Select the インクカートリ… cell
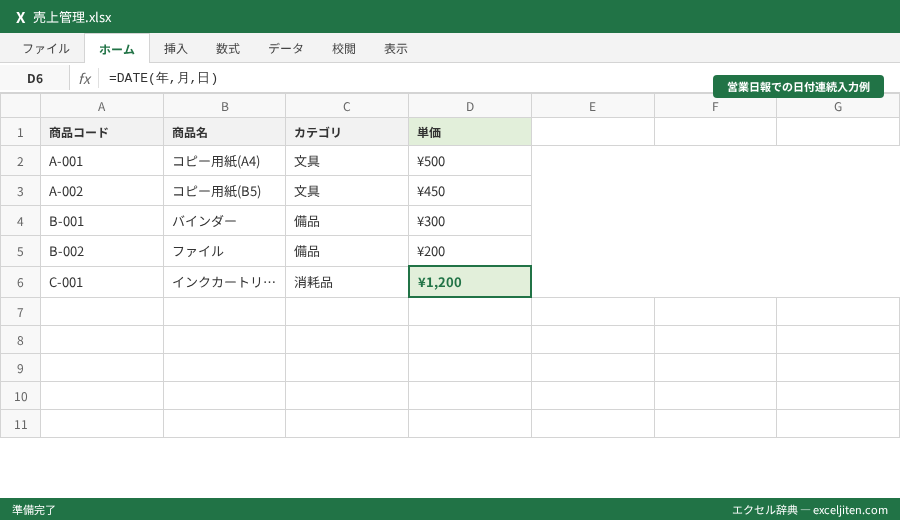The image size is (900, 520). click(224, 282)
